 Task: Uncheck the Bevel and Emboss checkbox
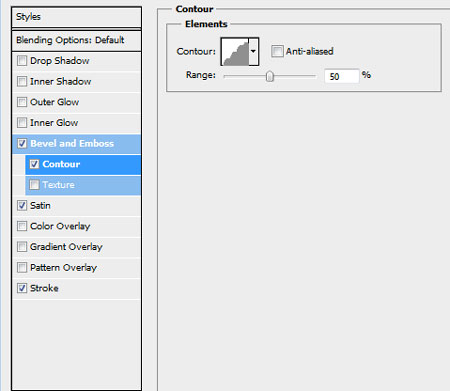[x=22, y=143]
